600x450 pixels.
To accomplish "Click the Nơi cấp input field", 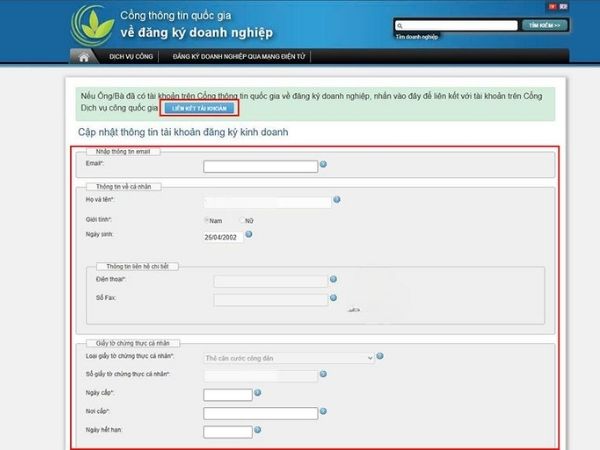I will pyautogui.click(x=261, y=413).
